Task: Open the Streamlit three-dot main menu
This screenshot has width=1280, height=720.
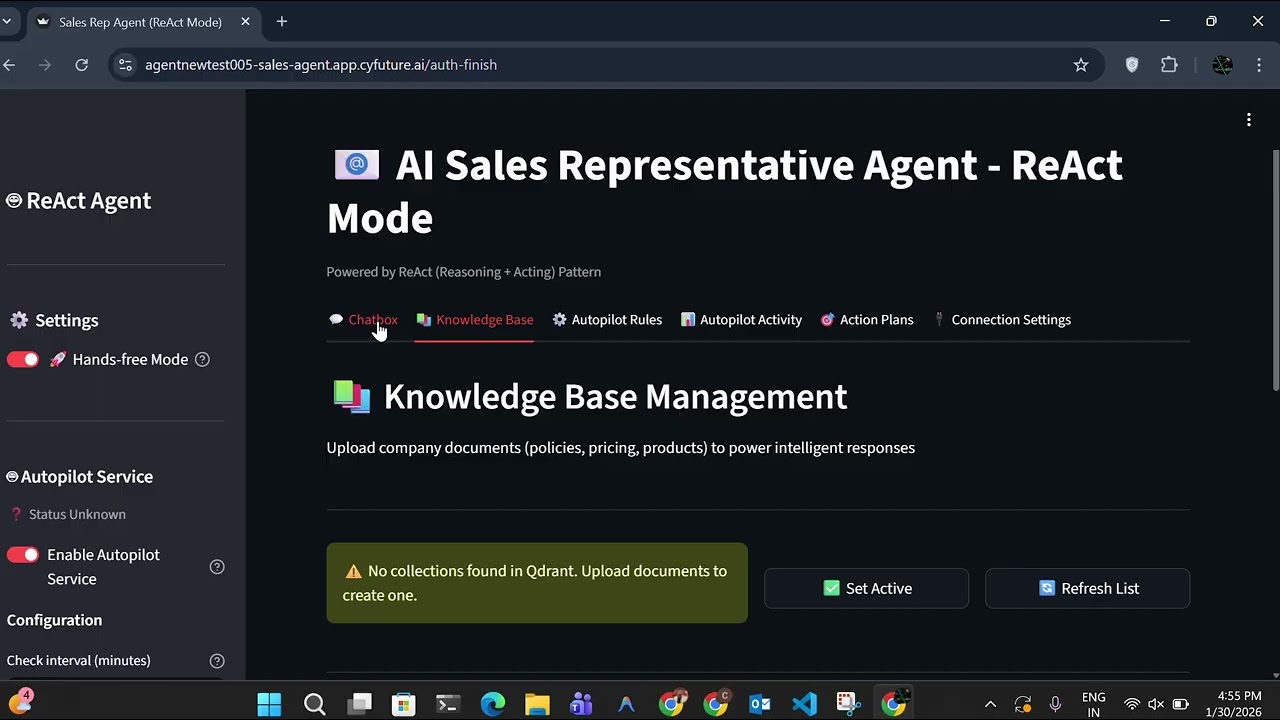Action: click(x=1248, y=120)
